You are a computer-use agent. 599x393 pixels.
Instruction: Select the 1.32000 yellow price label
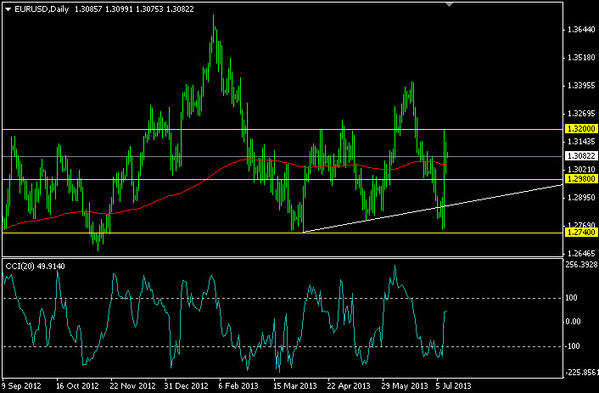point(580,129)
